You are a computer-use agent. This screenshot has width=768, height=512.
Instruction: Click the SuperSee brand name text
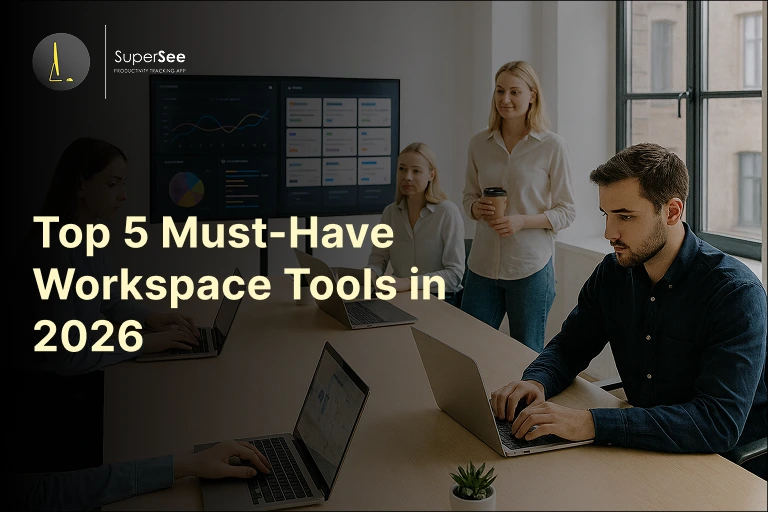(149, 57)
